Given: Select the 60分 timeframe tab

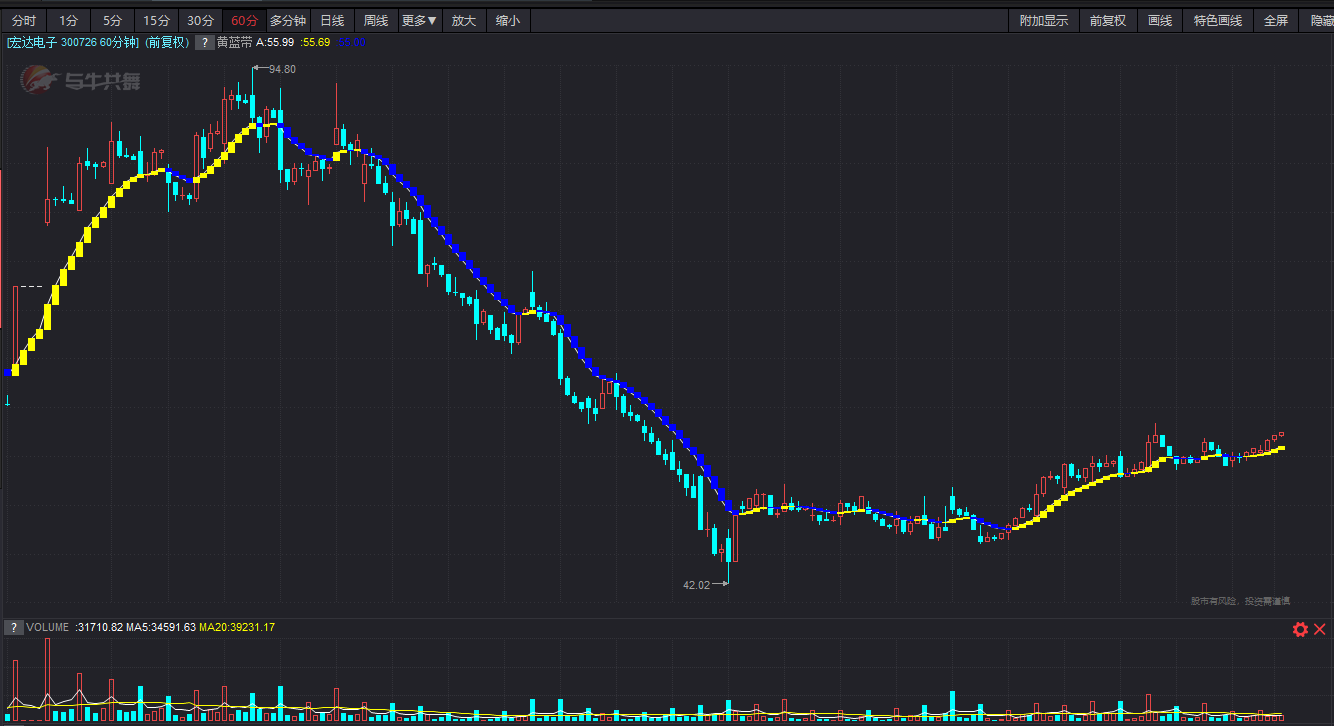Looking at the screenshot, I should pyautogui.click(x=244, y=20).
